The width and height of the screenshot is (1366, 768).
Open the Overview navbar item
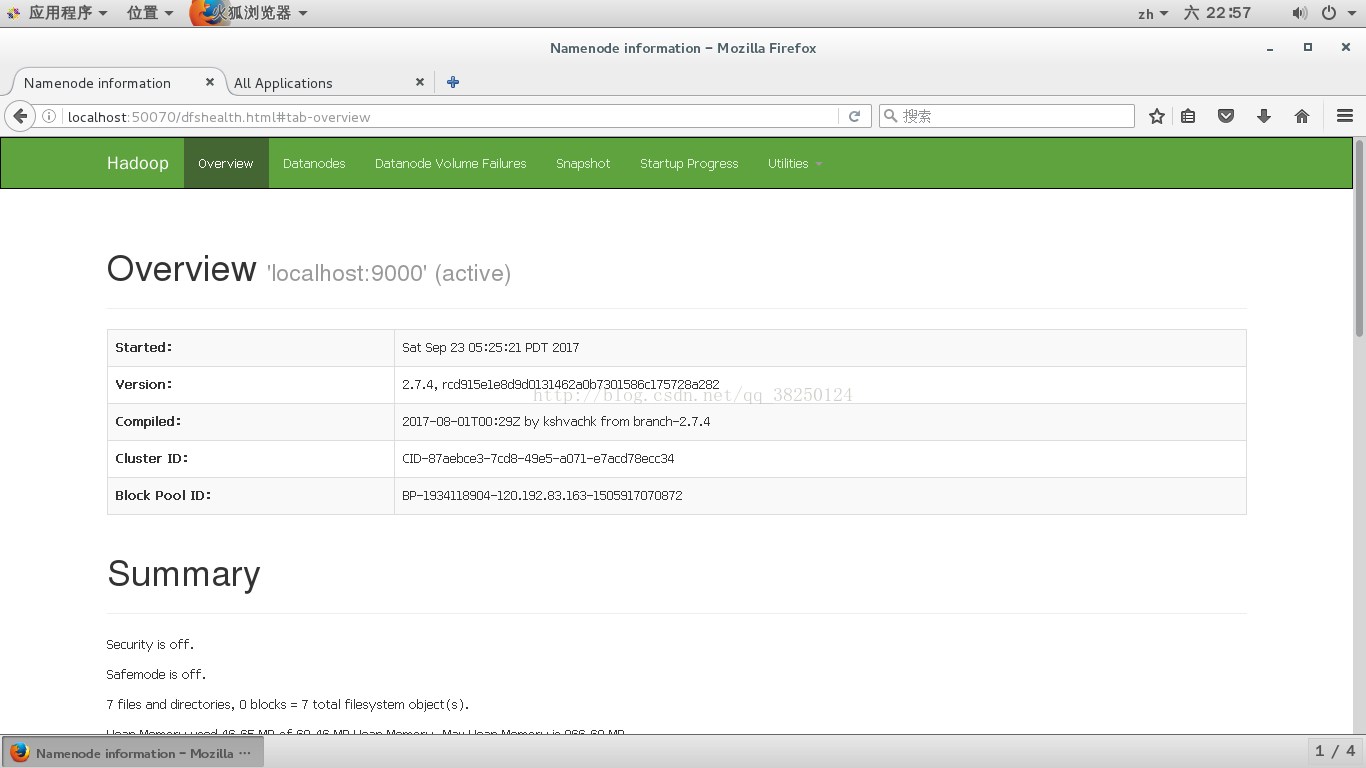[226, 163]
